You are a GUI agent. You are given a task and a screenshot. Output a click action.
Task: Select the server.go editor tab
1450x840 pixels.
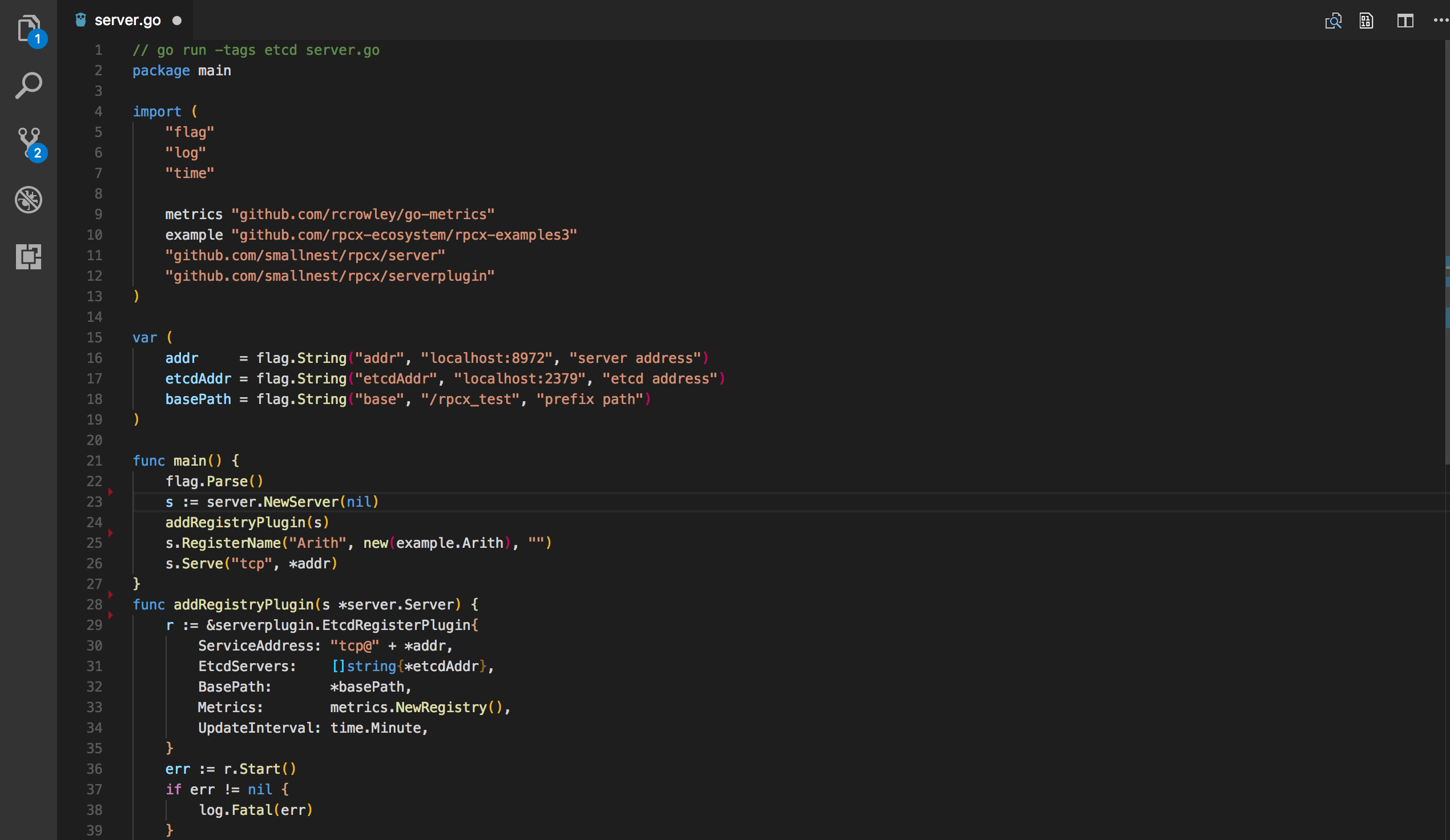coord(126,20)
